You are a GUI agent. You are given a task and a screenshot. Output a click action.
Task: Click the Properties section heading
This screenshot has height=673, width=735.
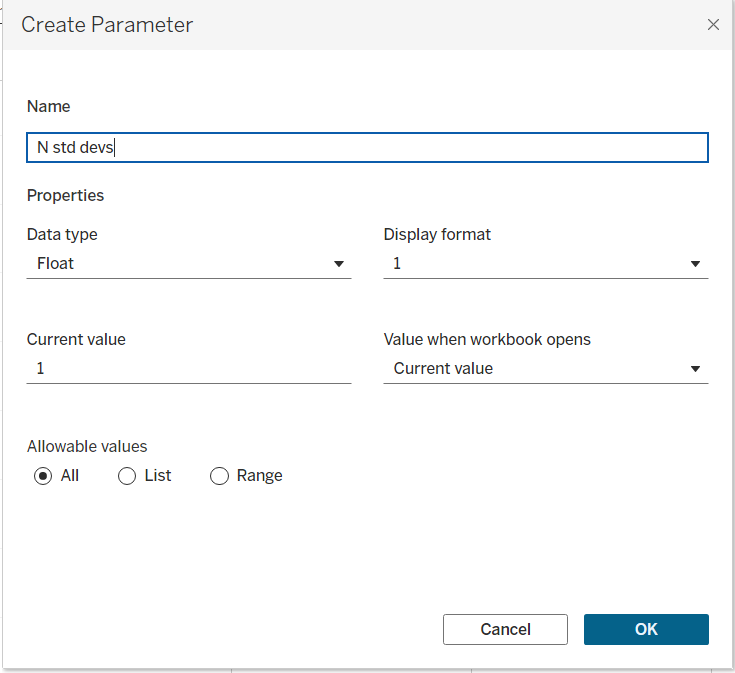(65, 195)
